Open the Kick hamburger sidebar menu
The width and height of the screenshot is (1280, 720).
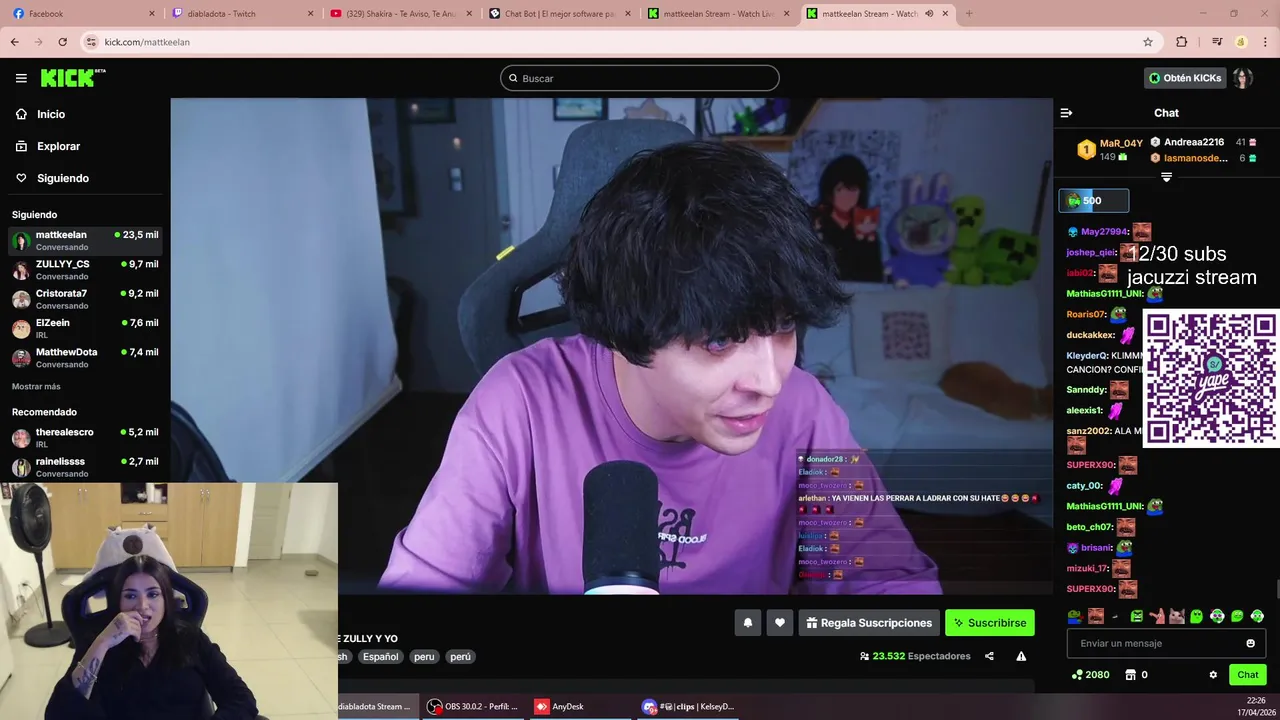tap(21, 78)
